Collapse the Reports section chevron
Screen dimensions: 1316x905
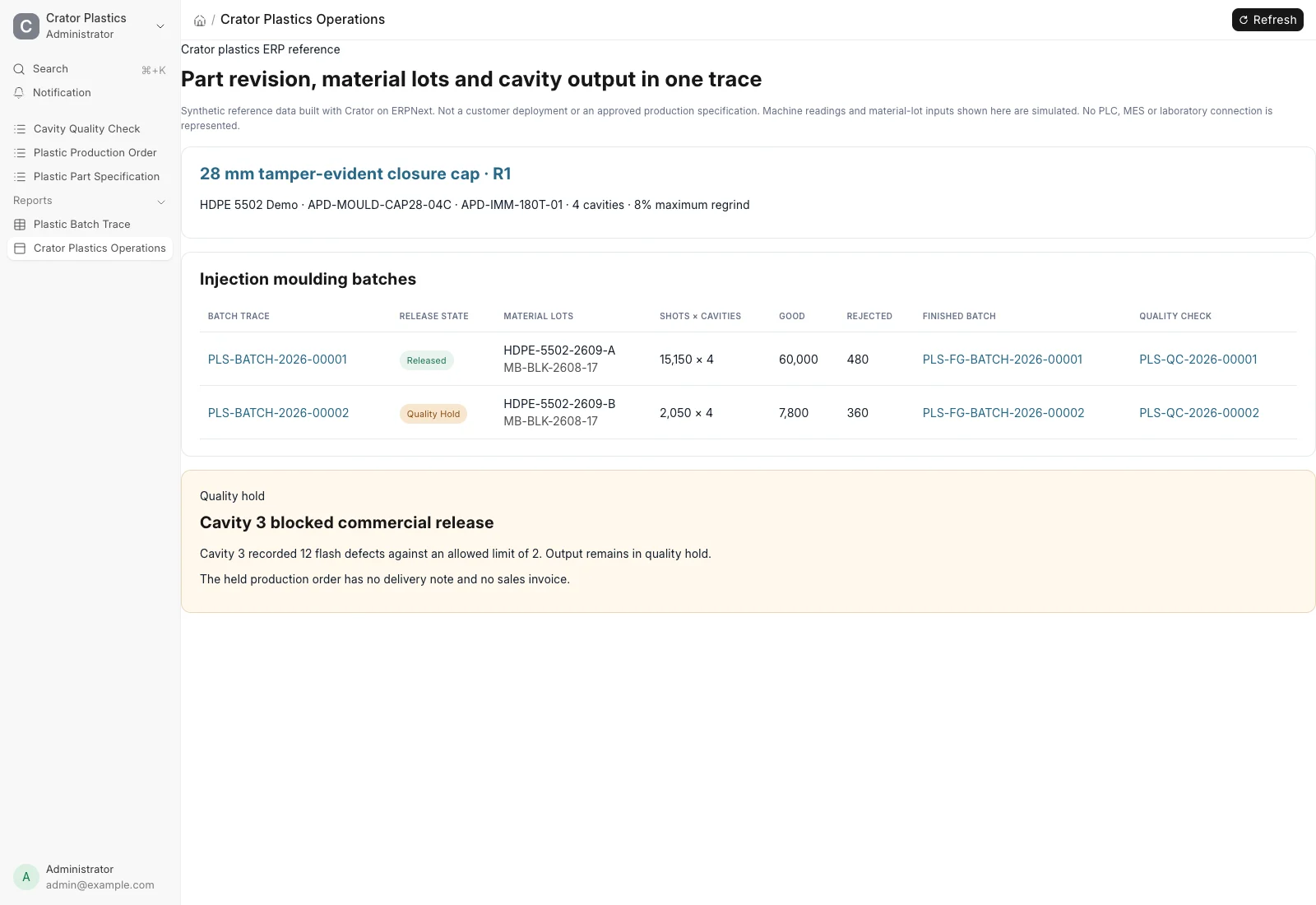coord(161,202)
